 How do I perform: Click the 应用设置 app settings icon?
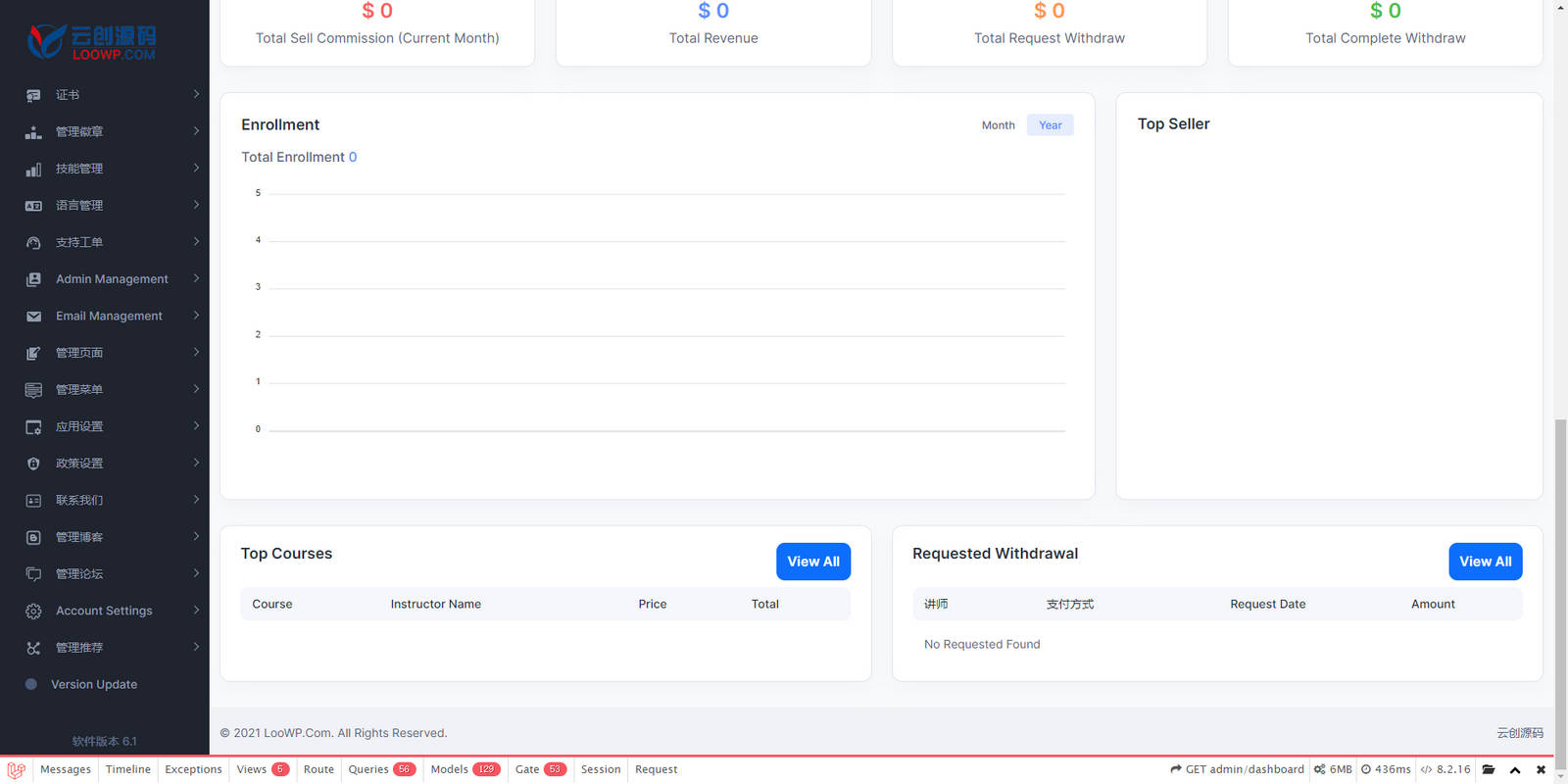[x=33, y=427]
